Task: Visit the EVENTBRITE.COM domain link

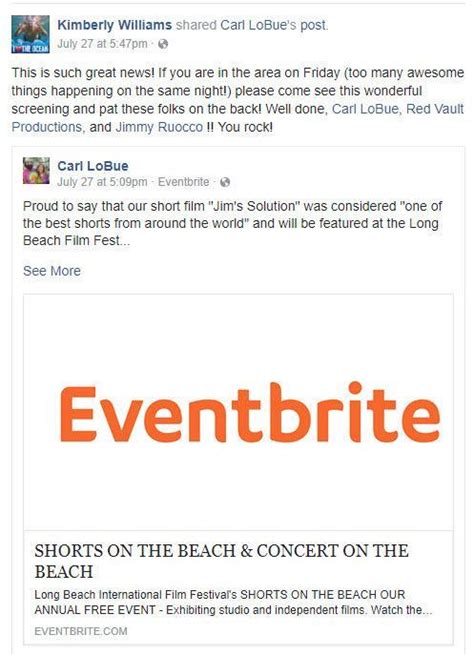Action: 81,631
